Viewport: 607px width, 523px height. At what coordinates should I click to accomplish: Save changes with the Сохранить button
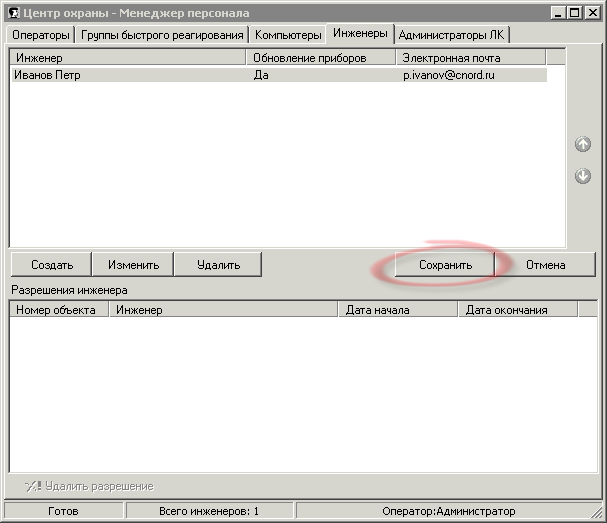[445, 265]
